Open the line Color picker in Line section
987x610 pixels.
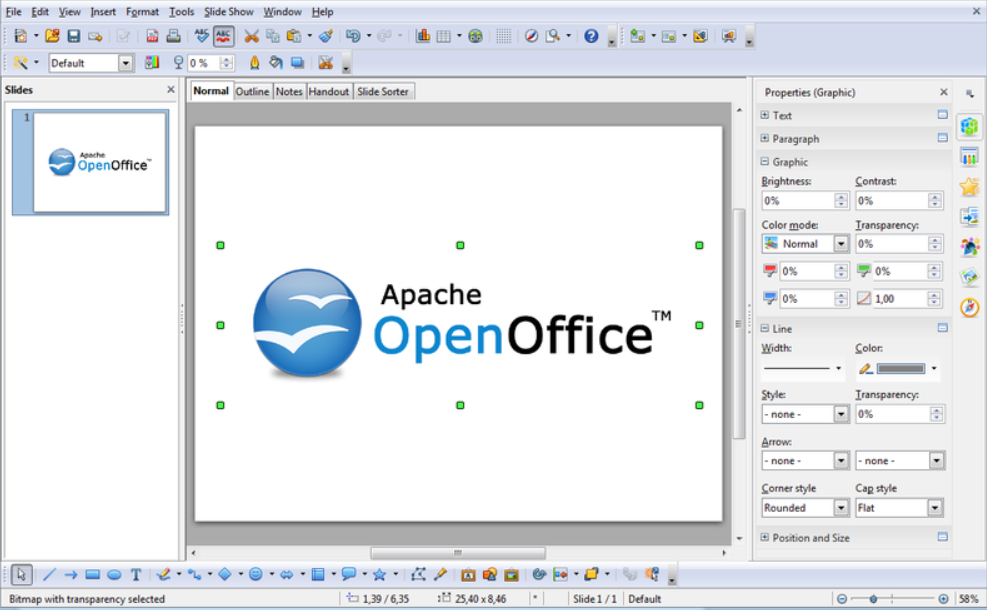pos(932,369)
